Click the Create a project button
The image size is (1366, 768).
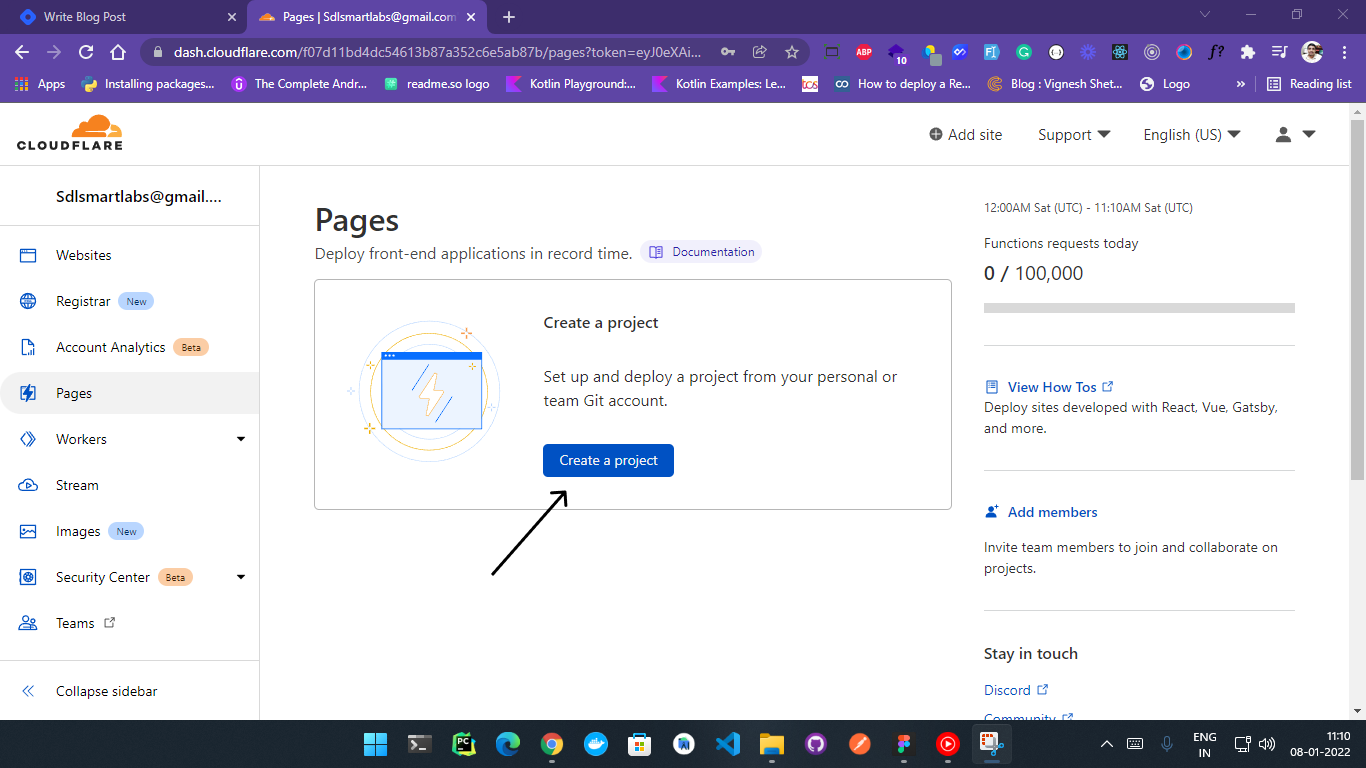pyautogui.click(x=608, y=460)
